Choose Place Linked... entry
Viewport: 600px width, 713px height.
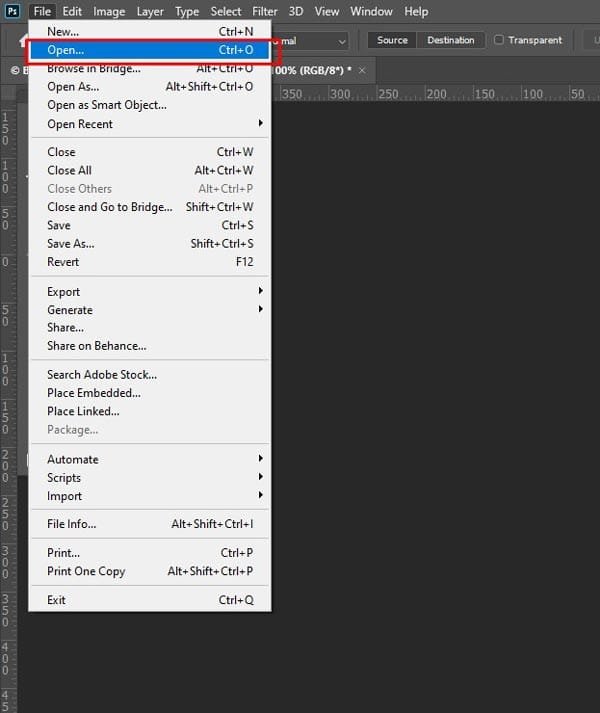(150, 412)
